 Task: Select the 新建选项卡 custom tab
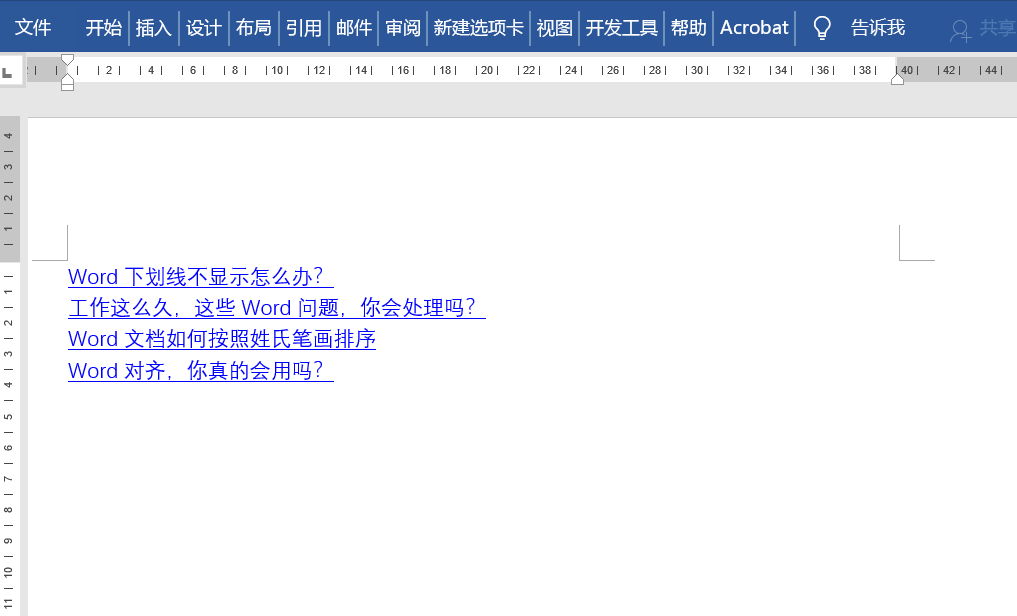[479, 28]
